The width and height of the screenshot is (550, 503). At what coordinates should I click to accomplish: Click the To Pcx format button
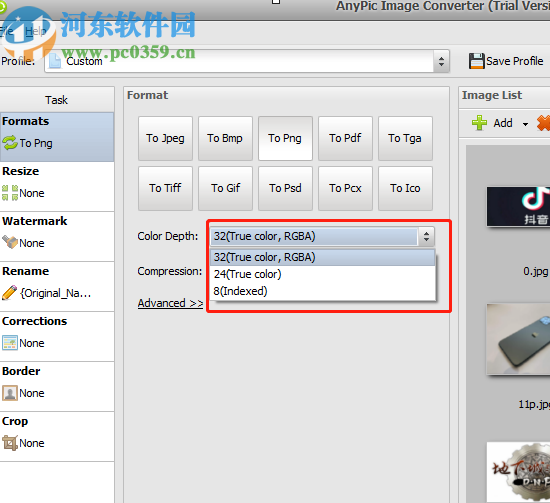coord(345,188)
